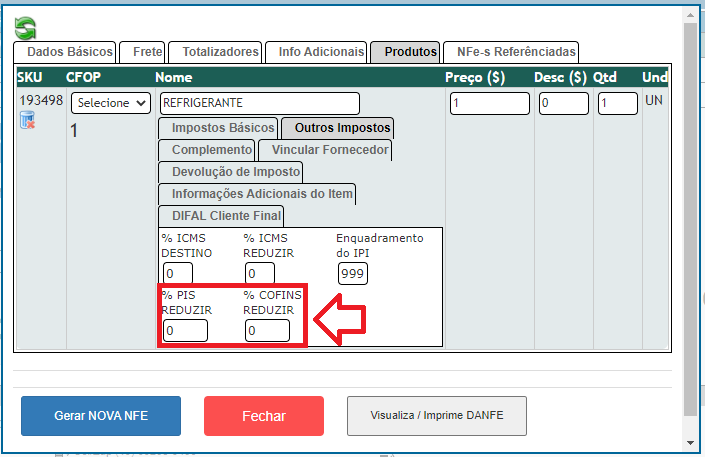
Task: Click the % PIS REDUZIR field
Action: click(185, 331)
